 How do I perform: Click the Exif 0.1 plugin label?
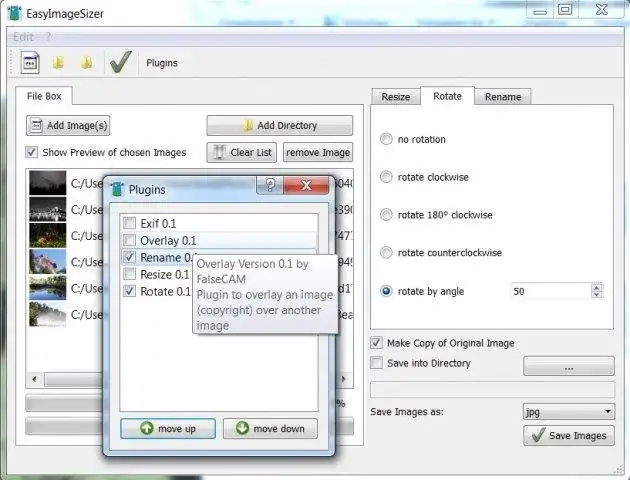158,223
